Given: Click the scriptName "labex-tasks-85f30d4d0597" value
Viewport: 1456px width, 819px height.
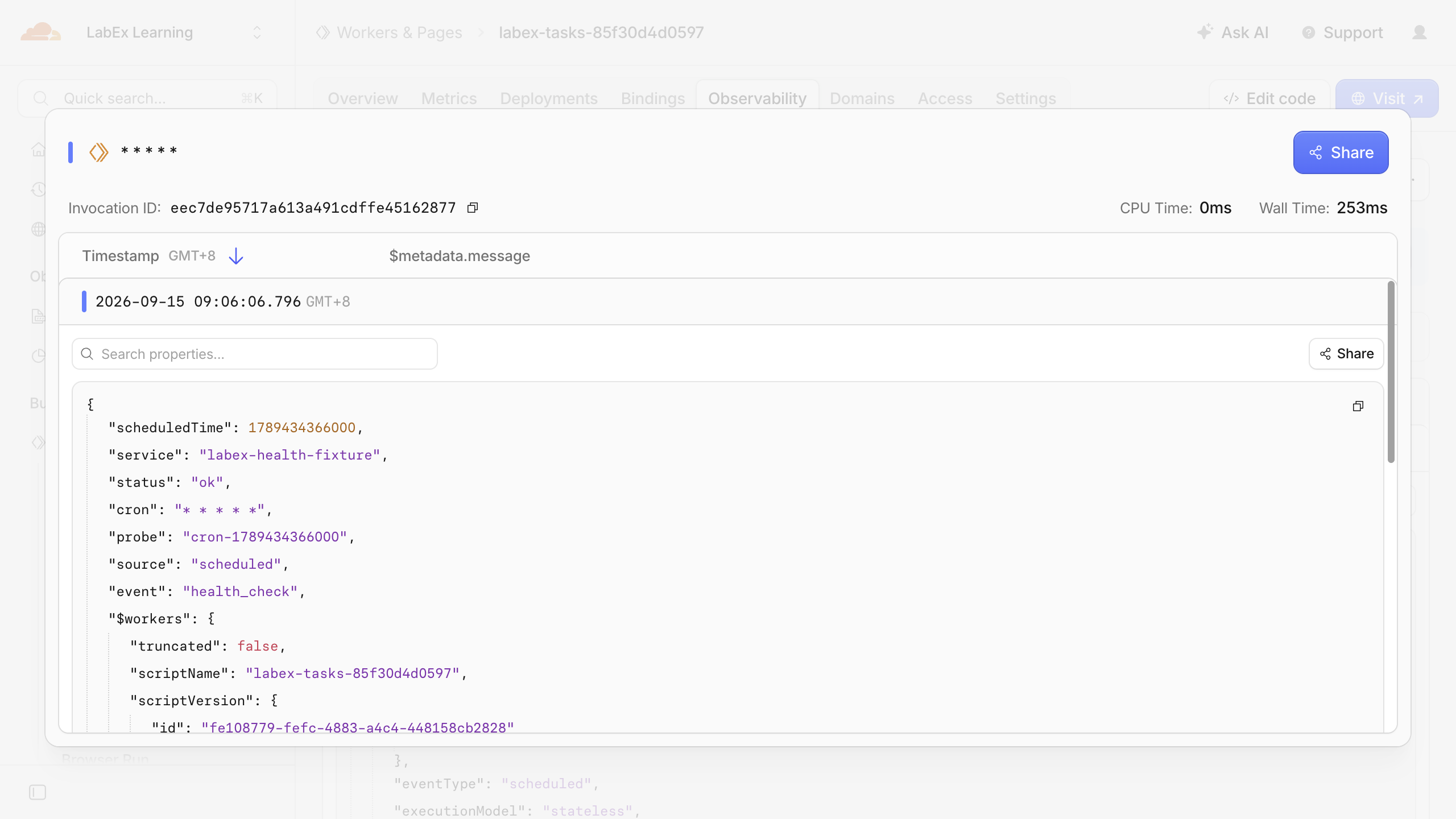Looking at the screenshot, I should point(353,673).
